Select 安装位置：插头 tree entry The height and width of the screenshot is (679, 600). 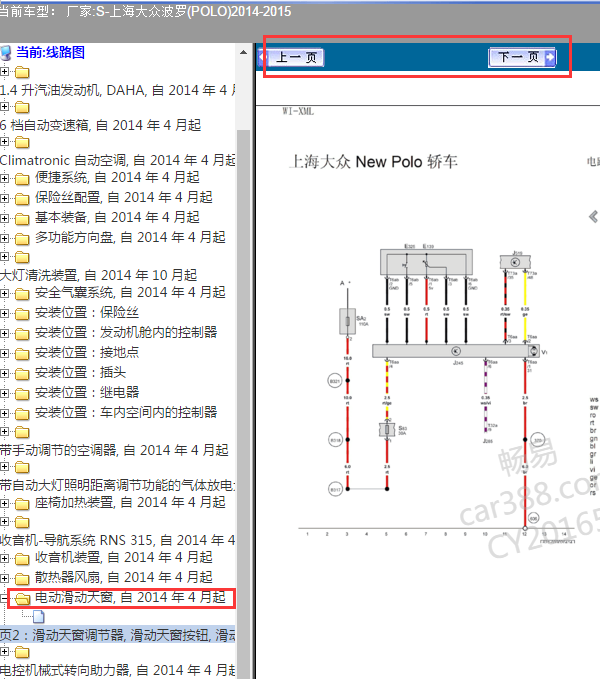tap(81, 372)
